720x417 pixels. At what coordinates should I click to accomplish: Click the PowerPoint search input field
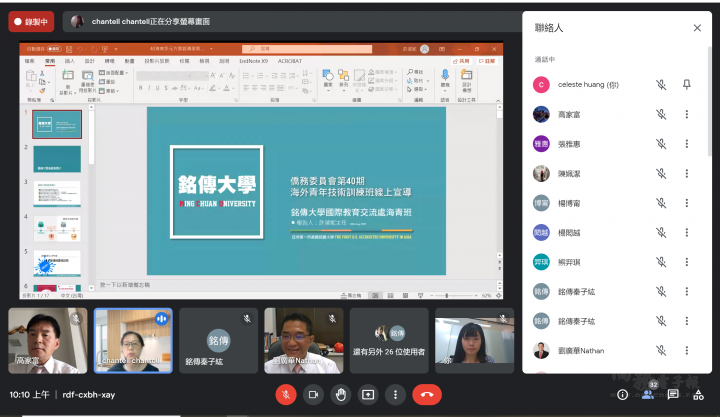[x=307, y=49]
